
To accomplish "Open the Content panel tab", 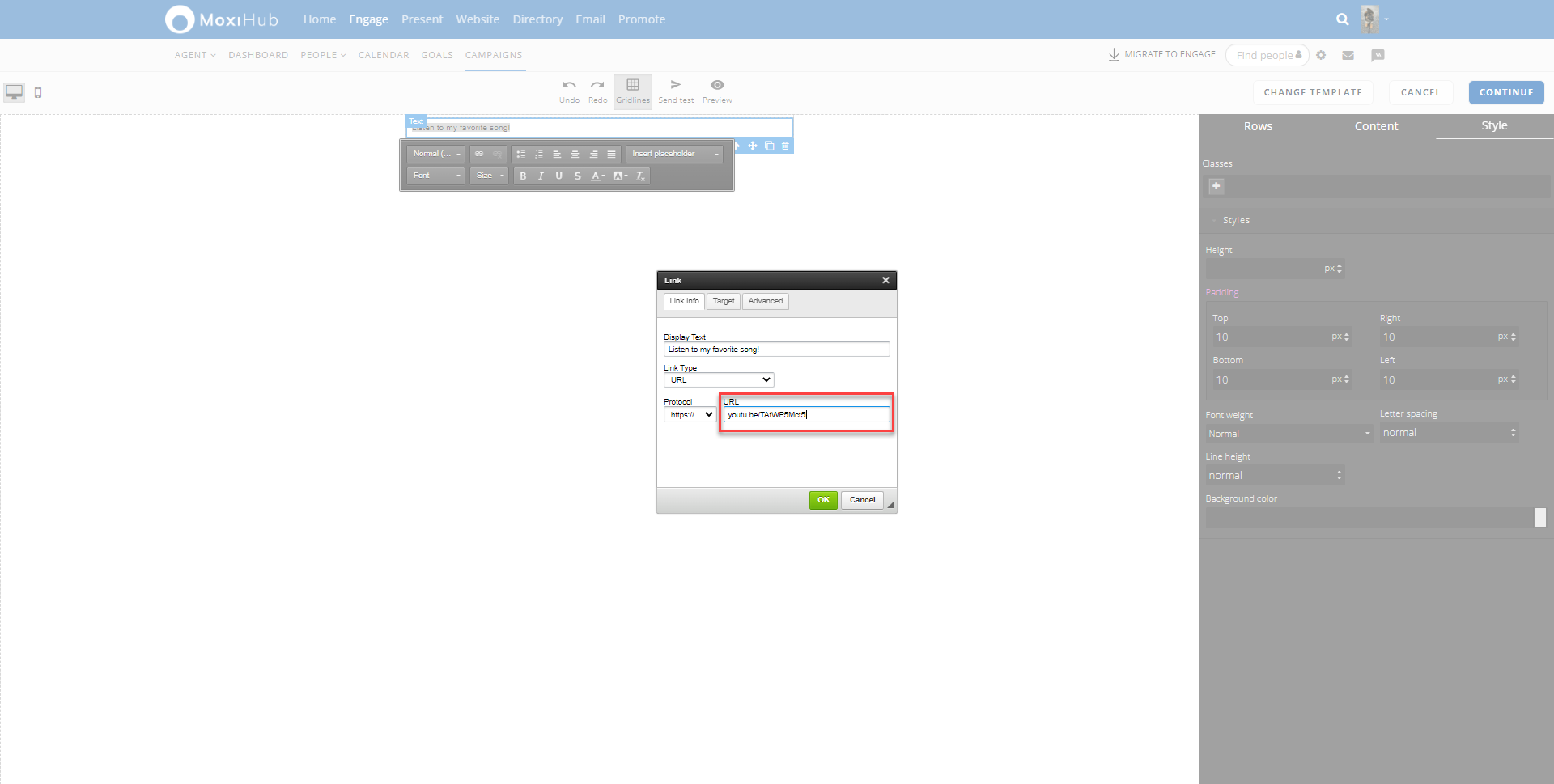I will coord(1376,126).
